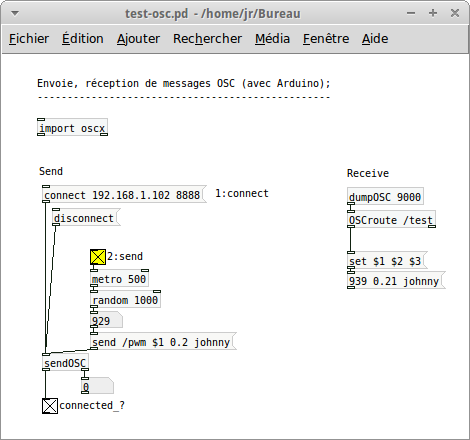Open the window menu arrow in title bar
This screenshot has width=470, height=440.
tap(15, 13)
